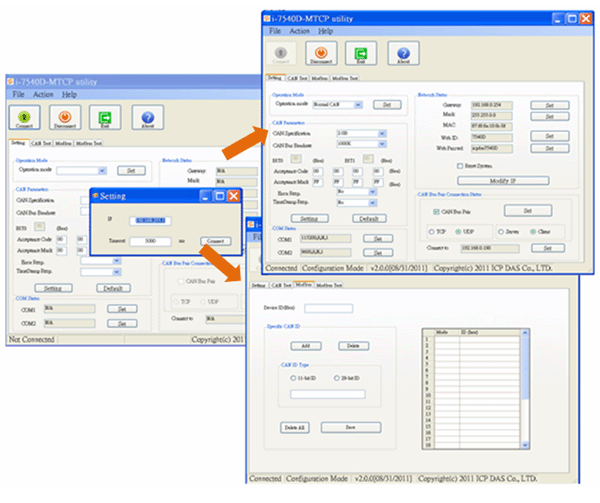Screen dimensions: 600x503
Task: Click title bar app icon of connected Setting window
Action: pos(267,18)
